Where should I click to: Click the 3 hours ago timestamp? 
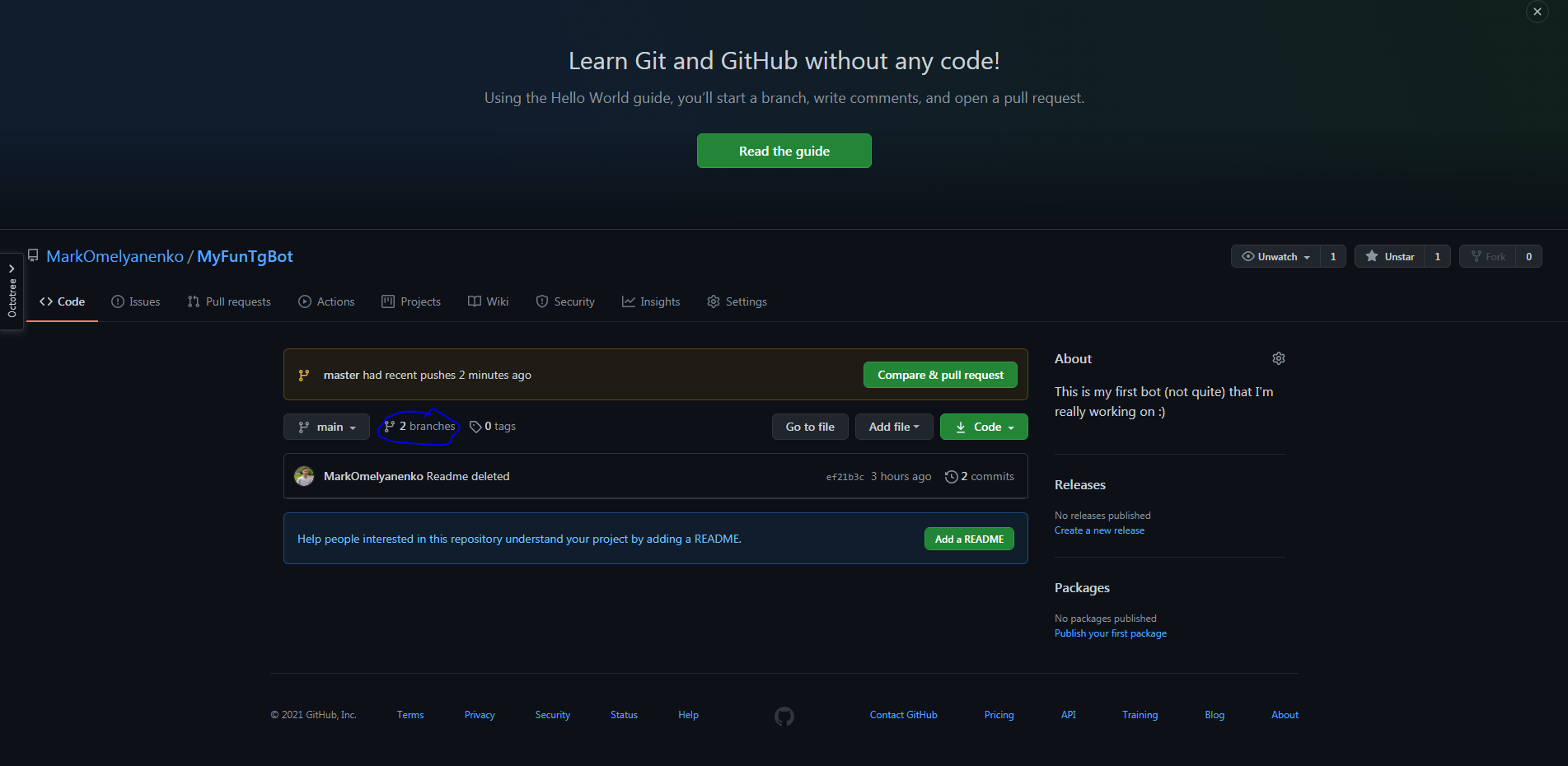coord(901,476)
